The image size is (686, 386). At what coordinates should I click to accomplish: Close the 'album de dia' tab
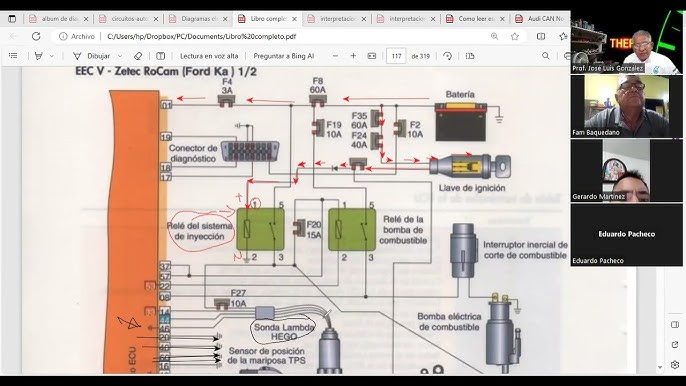point(86,19)
